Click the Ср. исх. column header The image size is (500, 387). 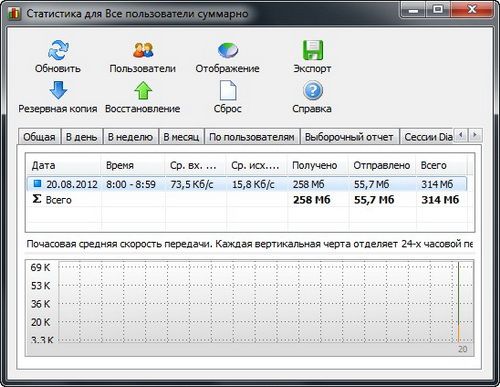[257, 165]
